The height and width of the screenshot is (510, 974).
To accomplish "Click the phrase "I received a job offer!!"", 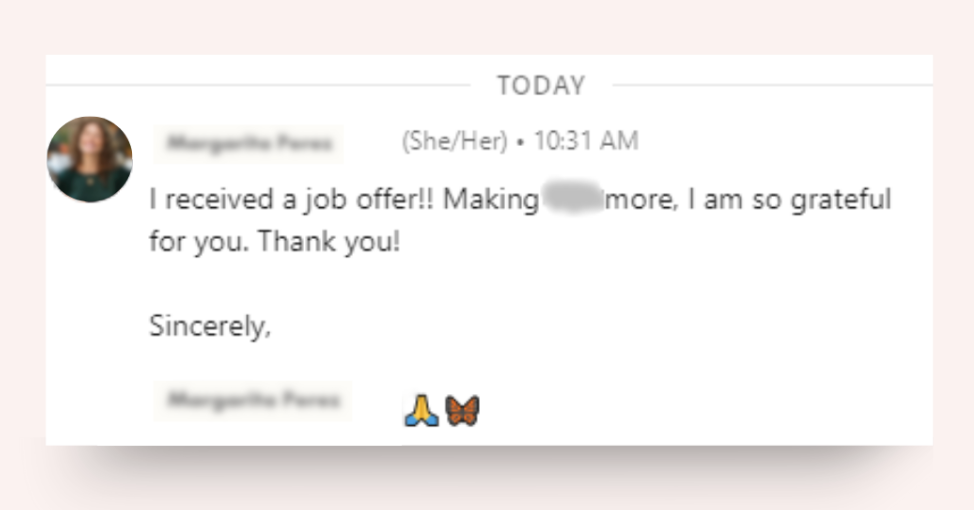I will coord(292,199).
